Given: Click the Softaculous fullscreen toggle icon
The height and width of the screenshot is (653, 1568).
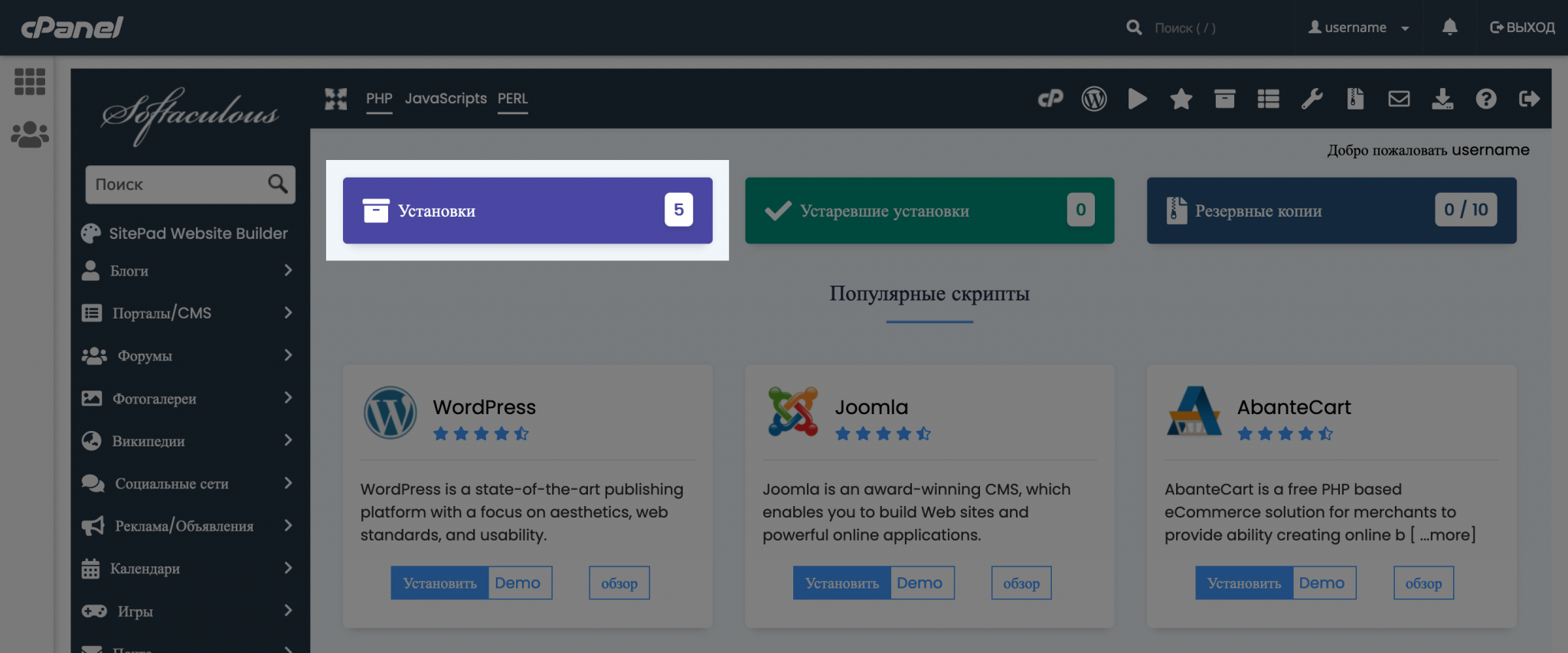Looking at the screenshot, I should click(335, 99).
